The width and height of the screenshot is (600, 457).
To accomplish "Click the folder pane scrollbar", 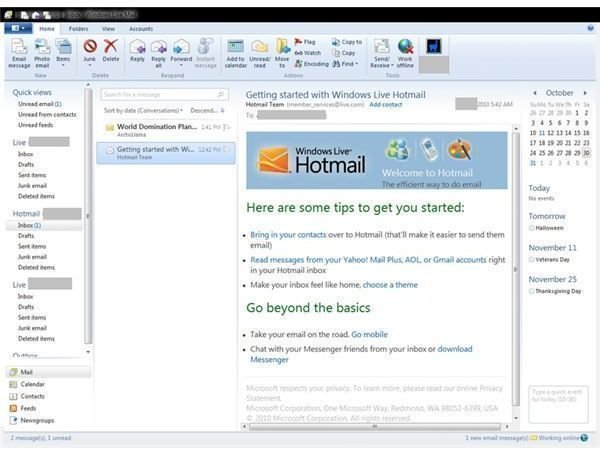I will 88,218.
